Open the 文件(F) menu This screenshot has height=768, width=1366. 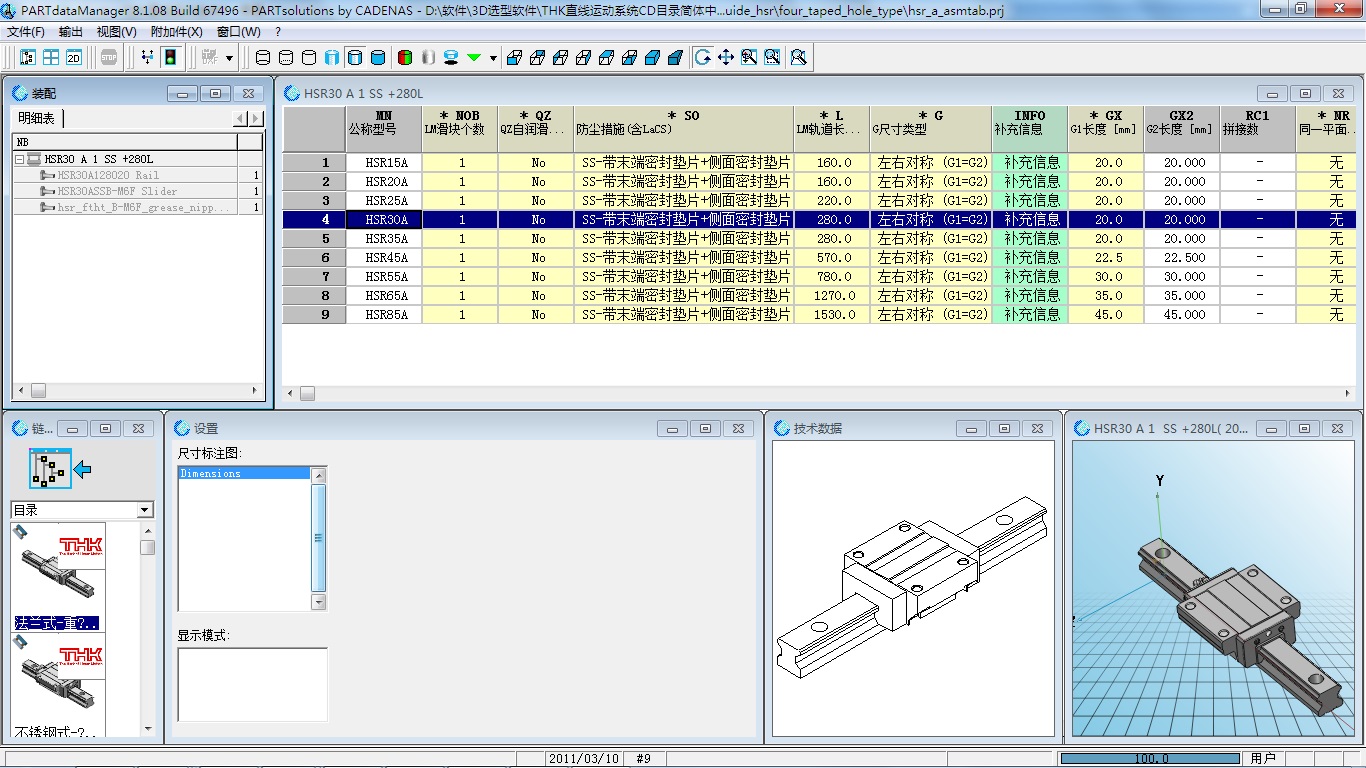[x=26, y=32]
